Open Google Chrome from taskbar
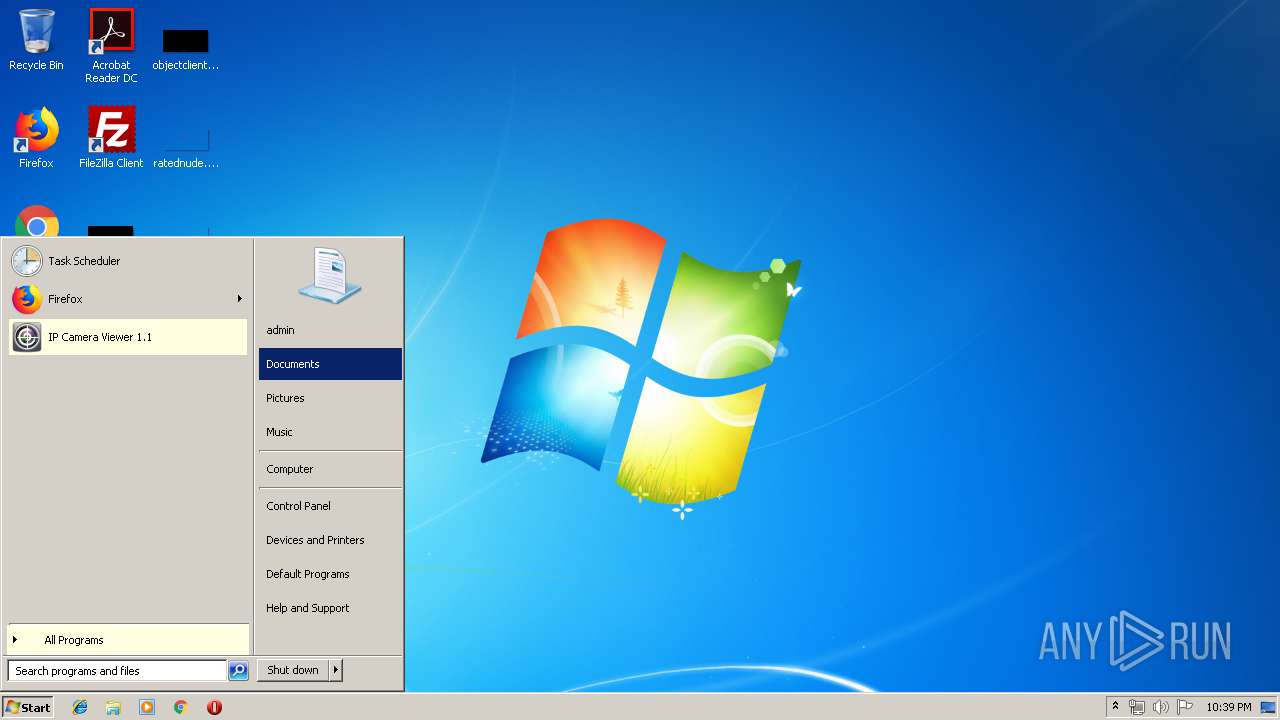Image resolution: width=1280 pixels, height=720 pixels. pyautogui.click(x=180, y=707)
